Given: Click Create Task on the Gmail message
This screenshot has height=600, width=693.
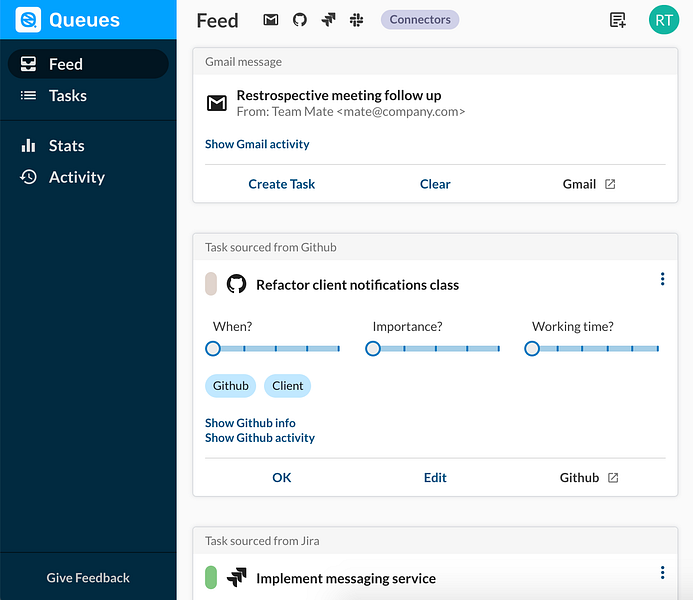Looking at the screenshot, I should pyautogui.click(x=282, y=184).
